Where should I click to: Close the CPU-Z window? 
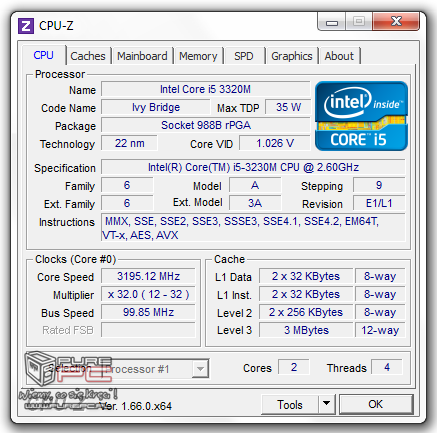pos(396,22)
